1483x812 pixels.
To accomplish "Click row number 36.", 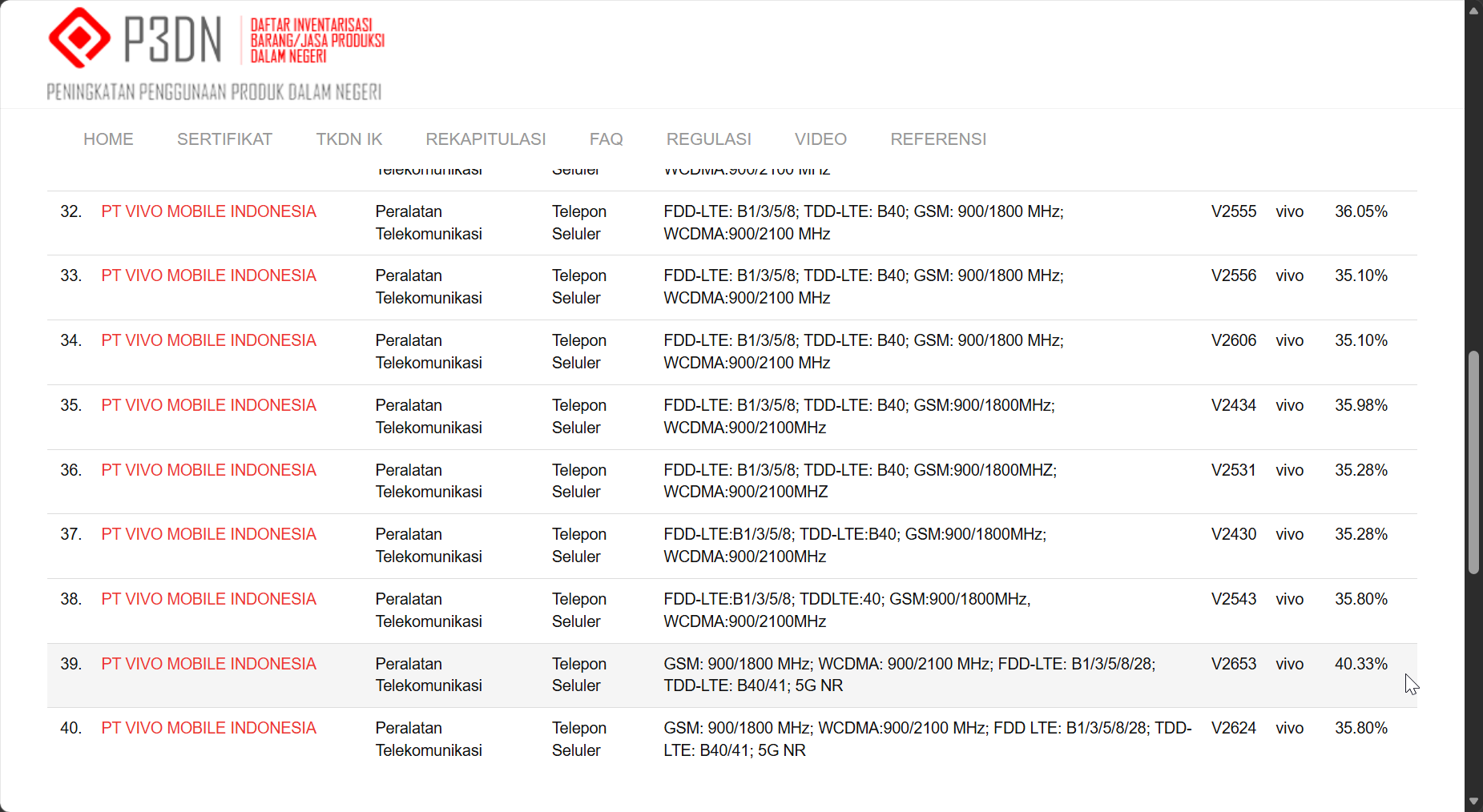I will pos(71,470).
